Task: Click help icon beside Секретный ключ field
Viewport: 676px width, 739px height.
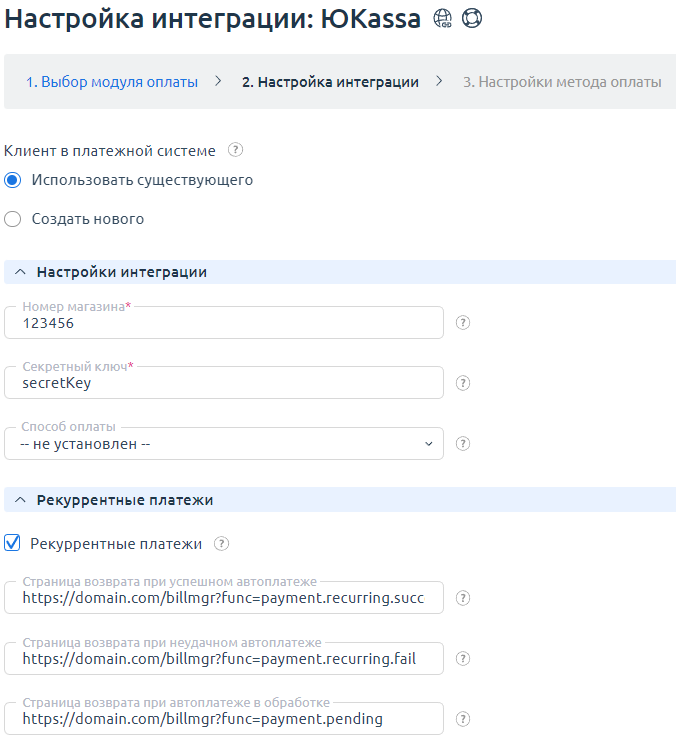Action: tap(463, 383)
